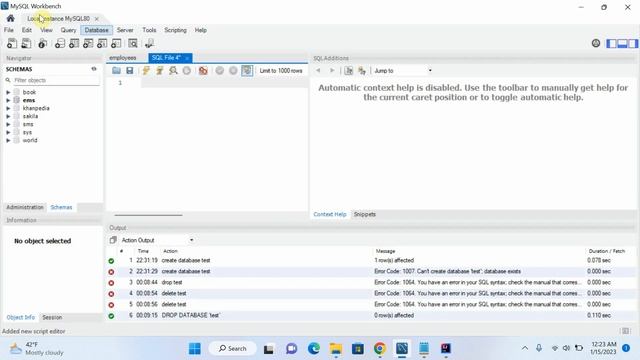Open the File menu

[x=9, y=30]
